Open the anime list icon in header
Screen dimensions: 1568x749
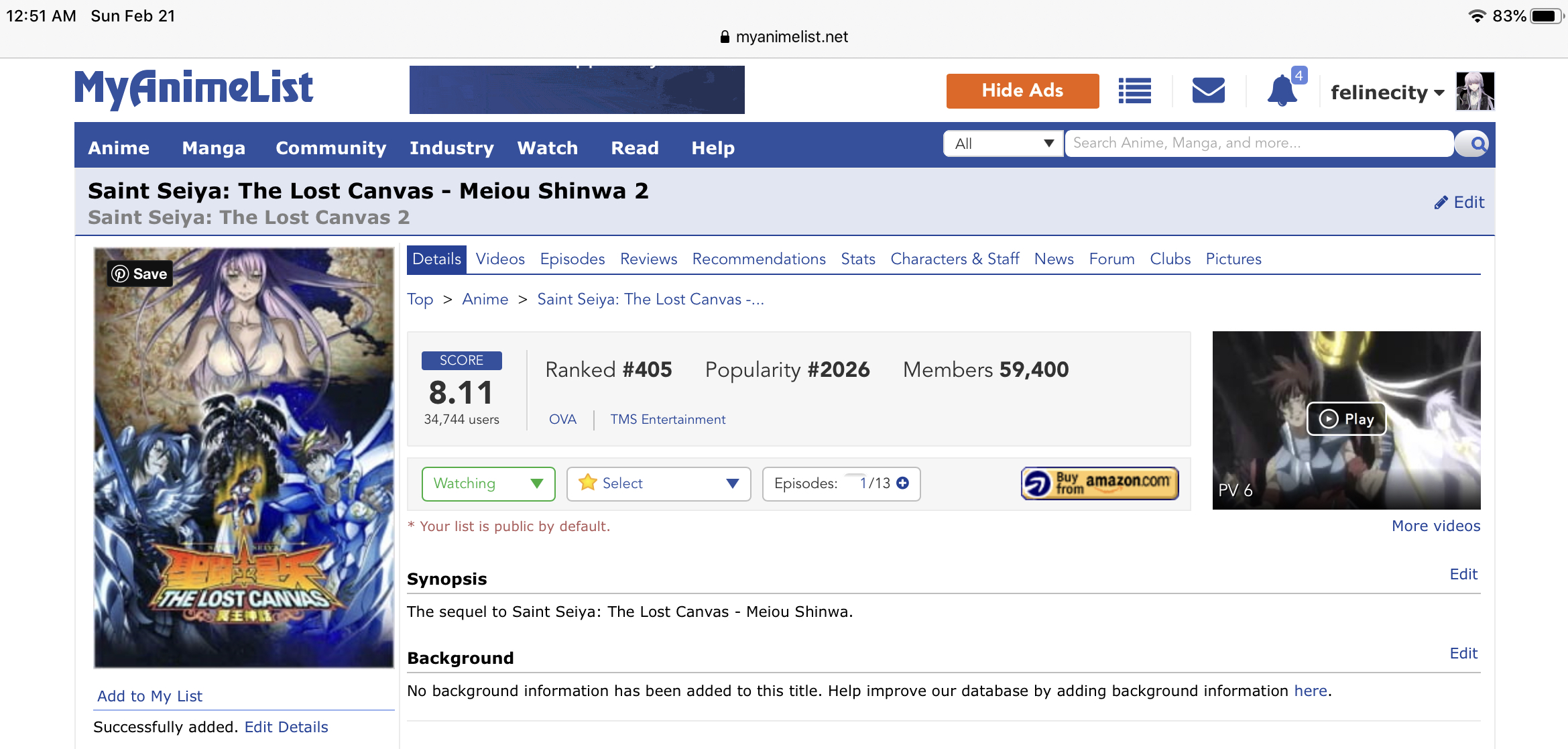click(x=1134, y=91)
